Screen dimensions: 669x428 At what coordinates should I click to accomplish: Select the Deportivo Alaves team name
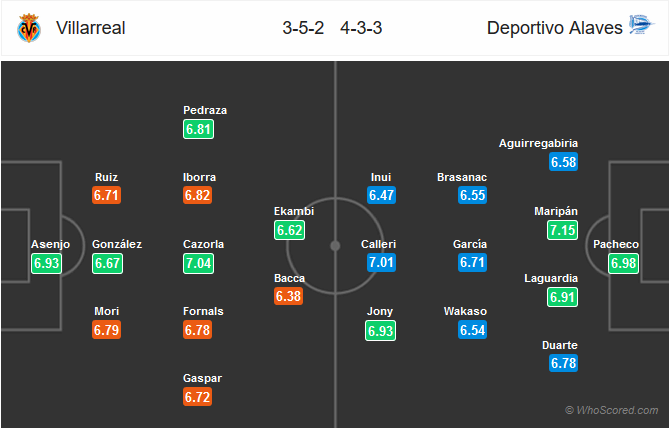click(553, 29)
